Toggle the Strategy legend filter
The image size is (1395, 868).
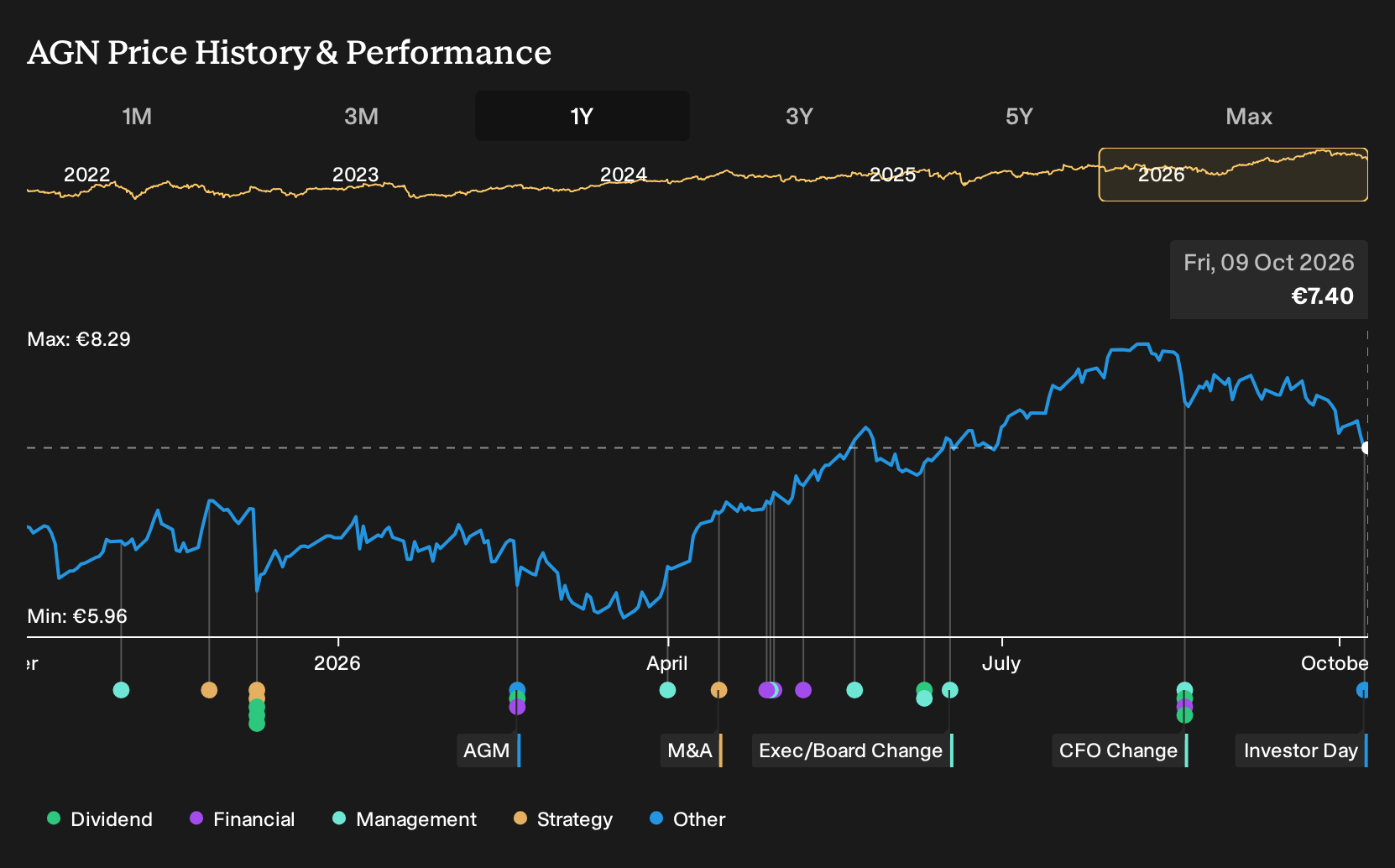[x=563, y=819]
